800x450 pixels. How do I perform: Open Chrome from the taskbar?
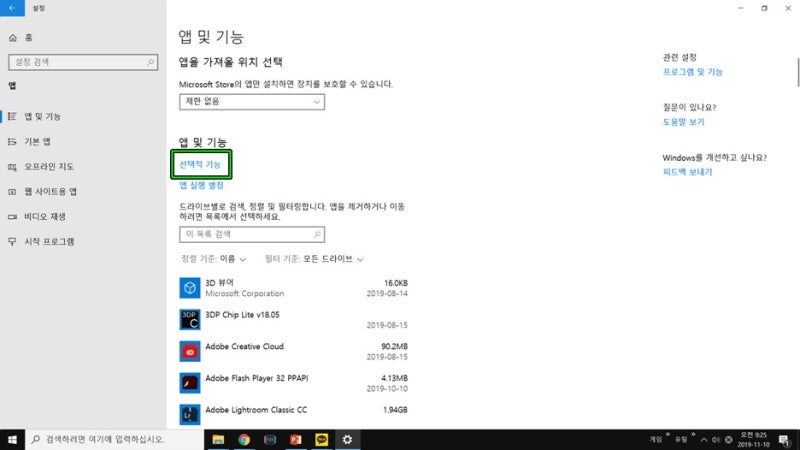[x=244, y=439]
